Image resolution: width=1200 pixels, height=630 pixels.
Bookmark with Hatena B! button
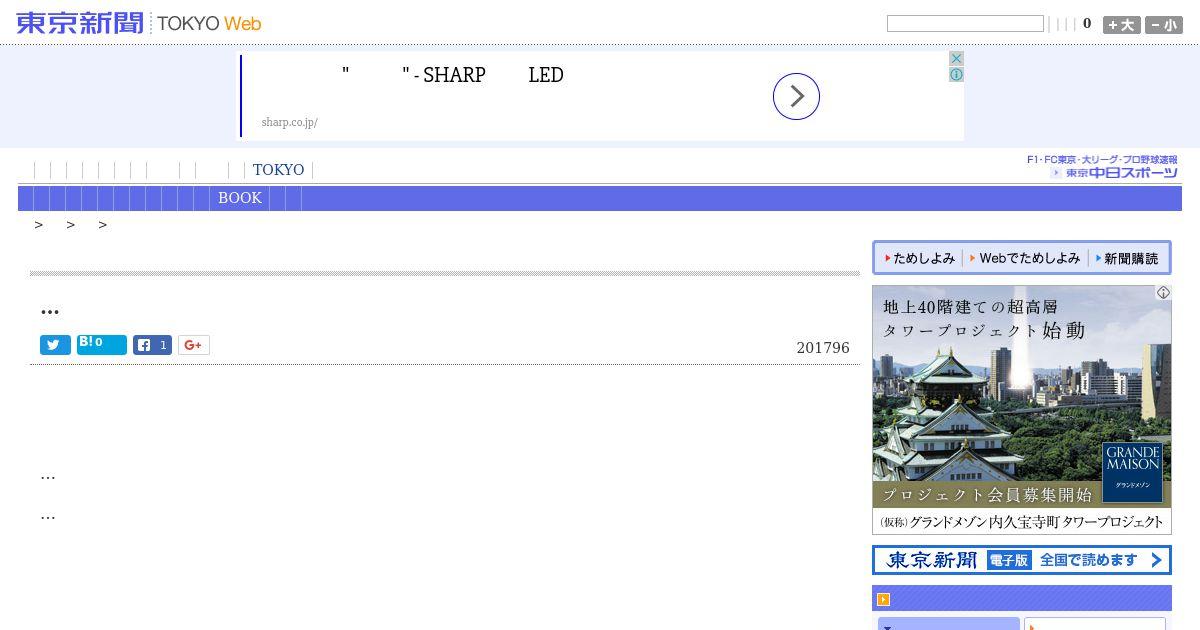tap(102, 345)
